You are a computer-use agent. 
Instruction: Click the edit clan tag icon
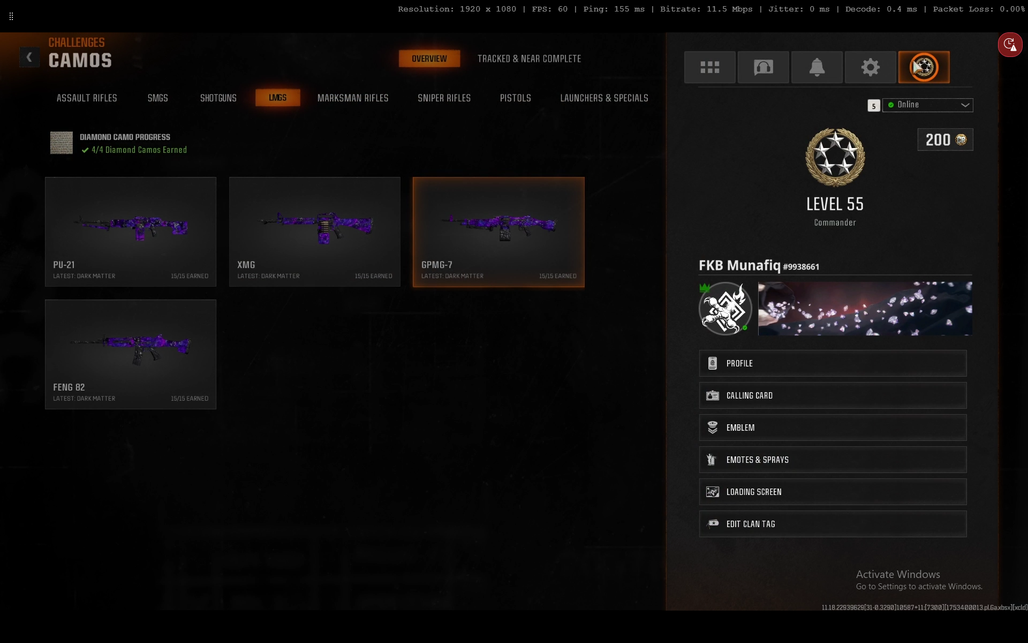713,523
